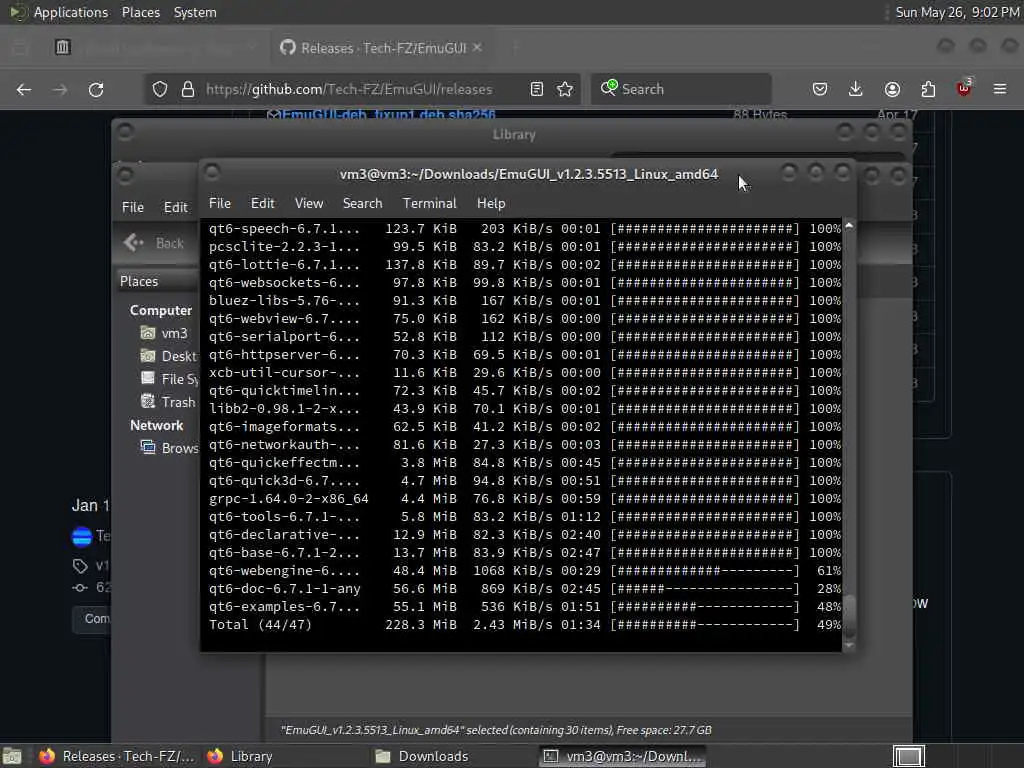
Task: Open the terminal Edit menu
Action: click(x=263, y=203)
